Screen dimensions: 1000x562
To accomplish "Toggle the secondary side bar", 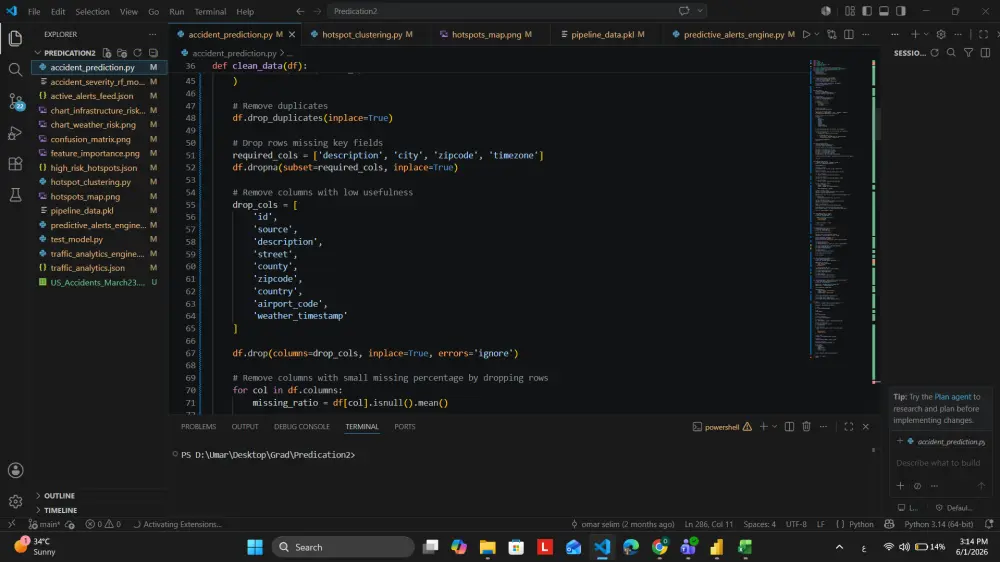I will coord(901,11).
